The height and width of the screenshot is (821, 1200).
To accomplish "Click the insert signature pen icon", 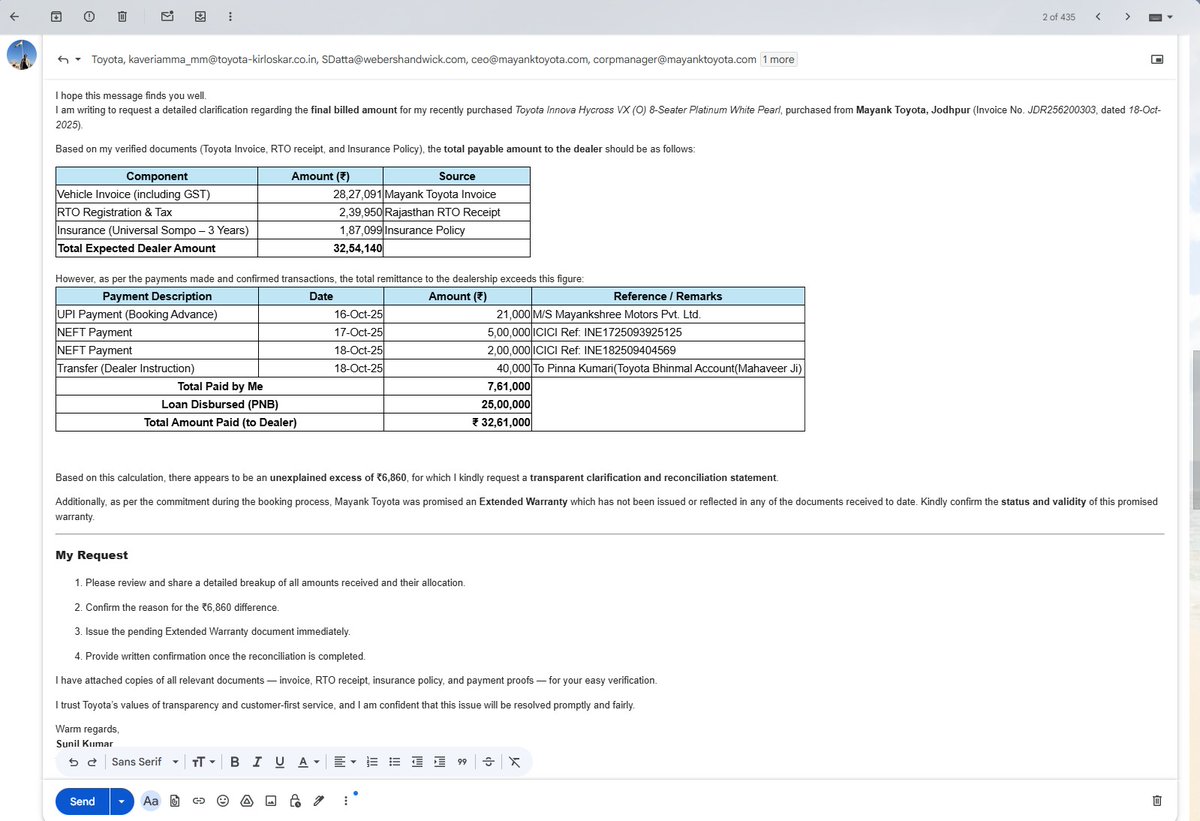I will [319, 801].
